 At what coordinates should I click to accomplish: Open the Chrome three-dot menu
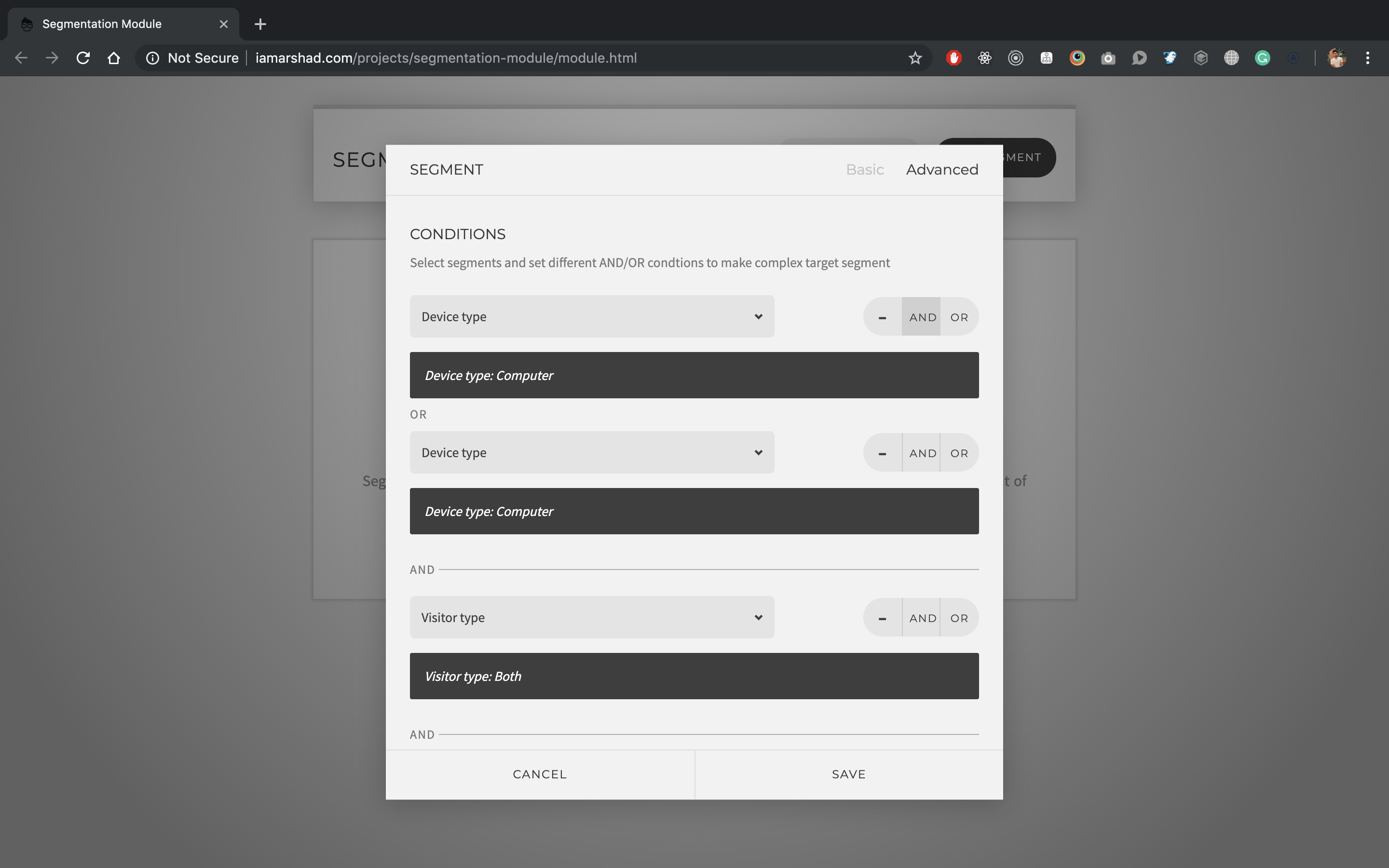click(1368, 58)
